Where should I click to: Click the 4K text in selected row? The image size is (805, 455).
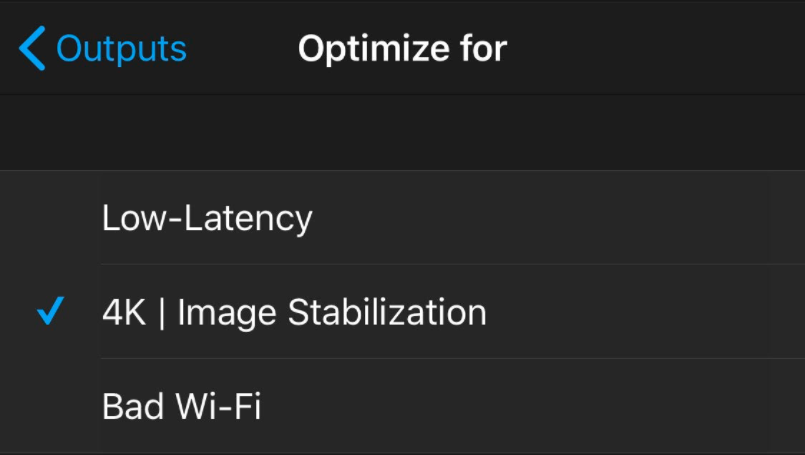(x=124, y=312)
